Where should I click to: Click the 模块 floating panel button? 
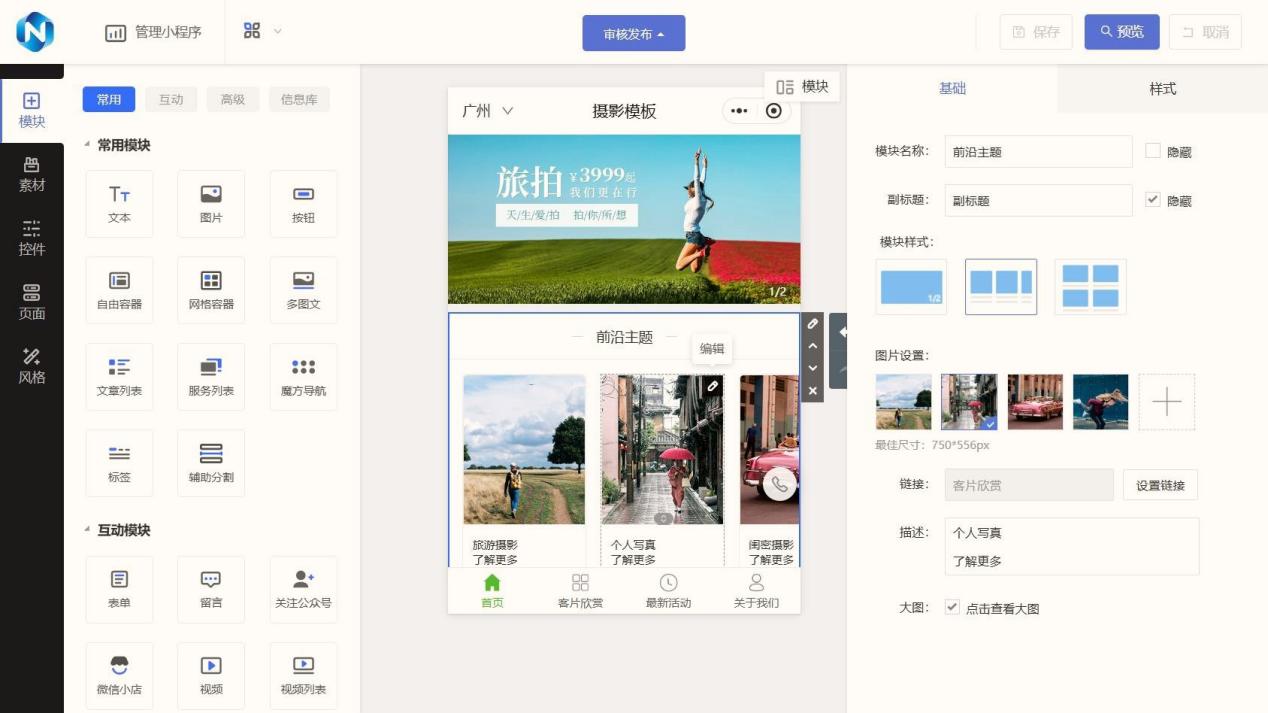(x=802, y=86)
